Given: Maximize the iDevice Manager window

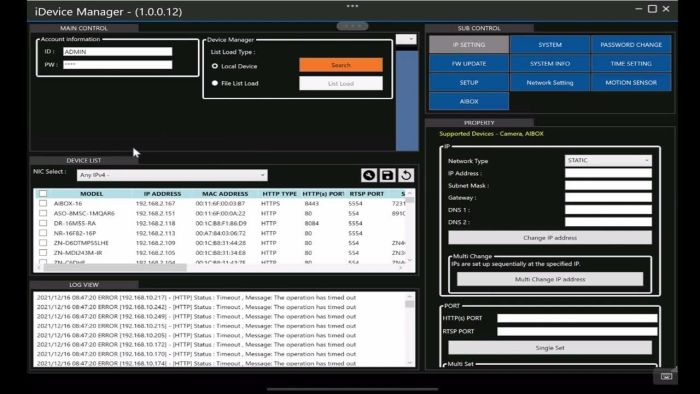Looking at the screenshot, I should coord(652,8).
